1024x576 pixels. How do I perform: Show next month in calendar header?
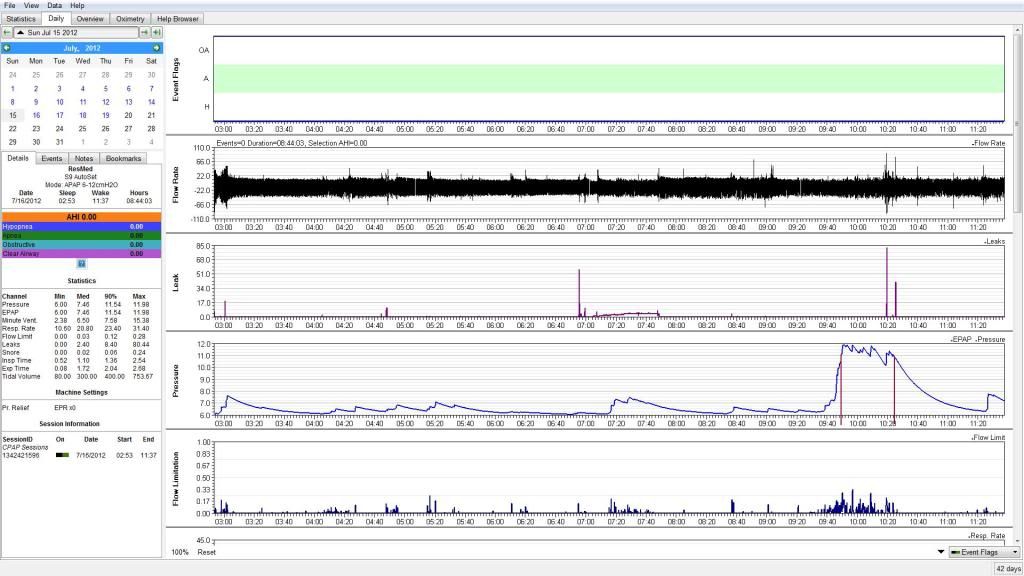click(x=156, y=47)
